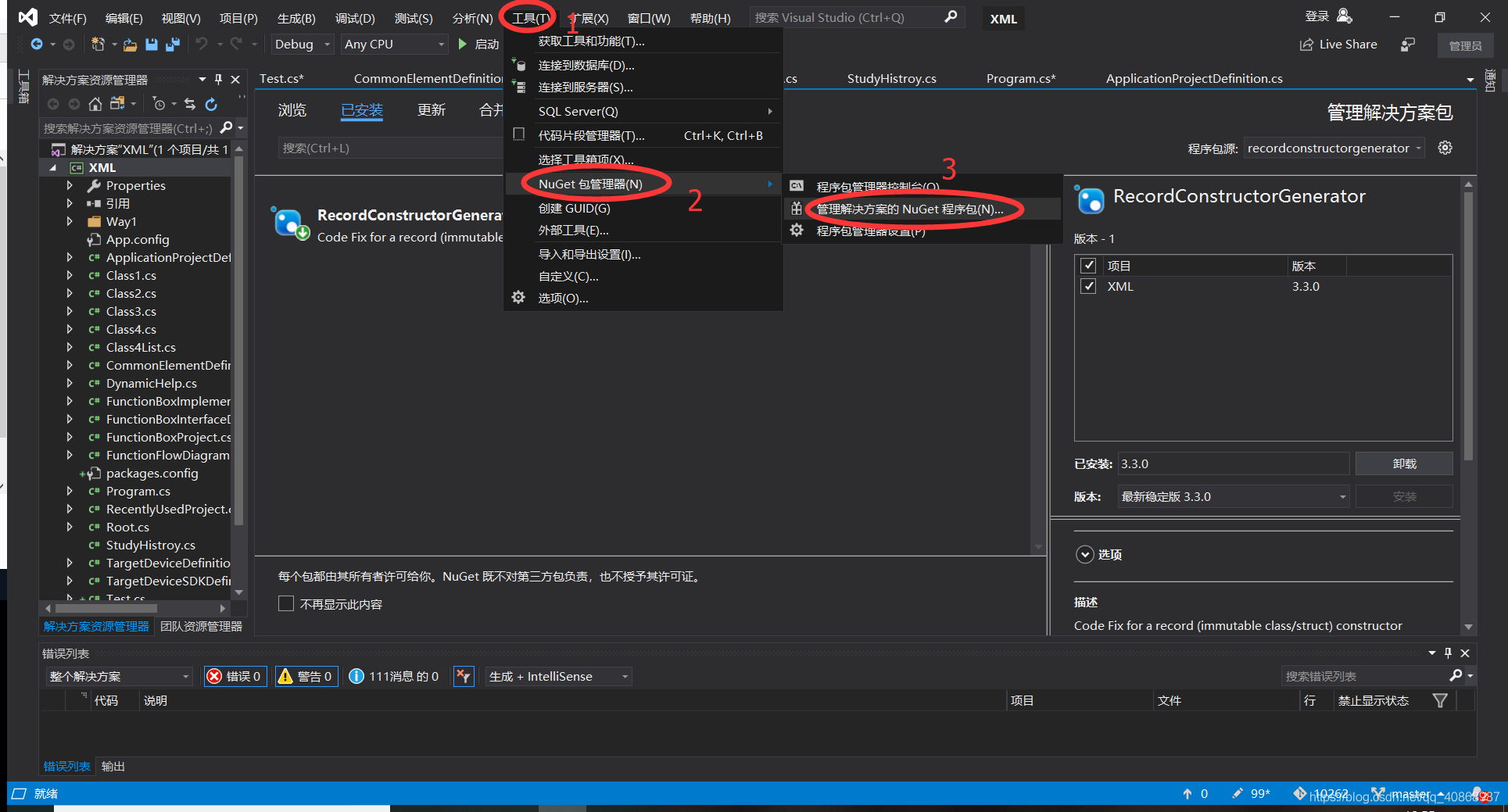Uncheck the XML project checkbox

[x=1088, y=286]
